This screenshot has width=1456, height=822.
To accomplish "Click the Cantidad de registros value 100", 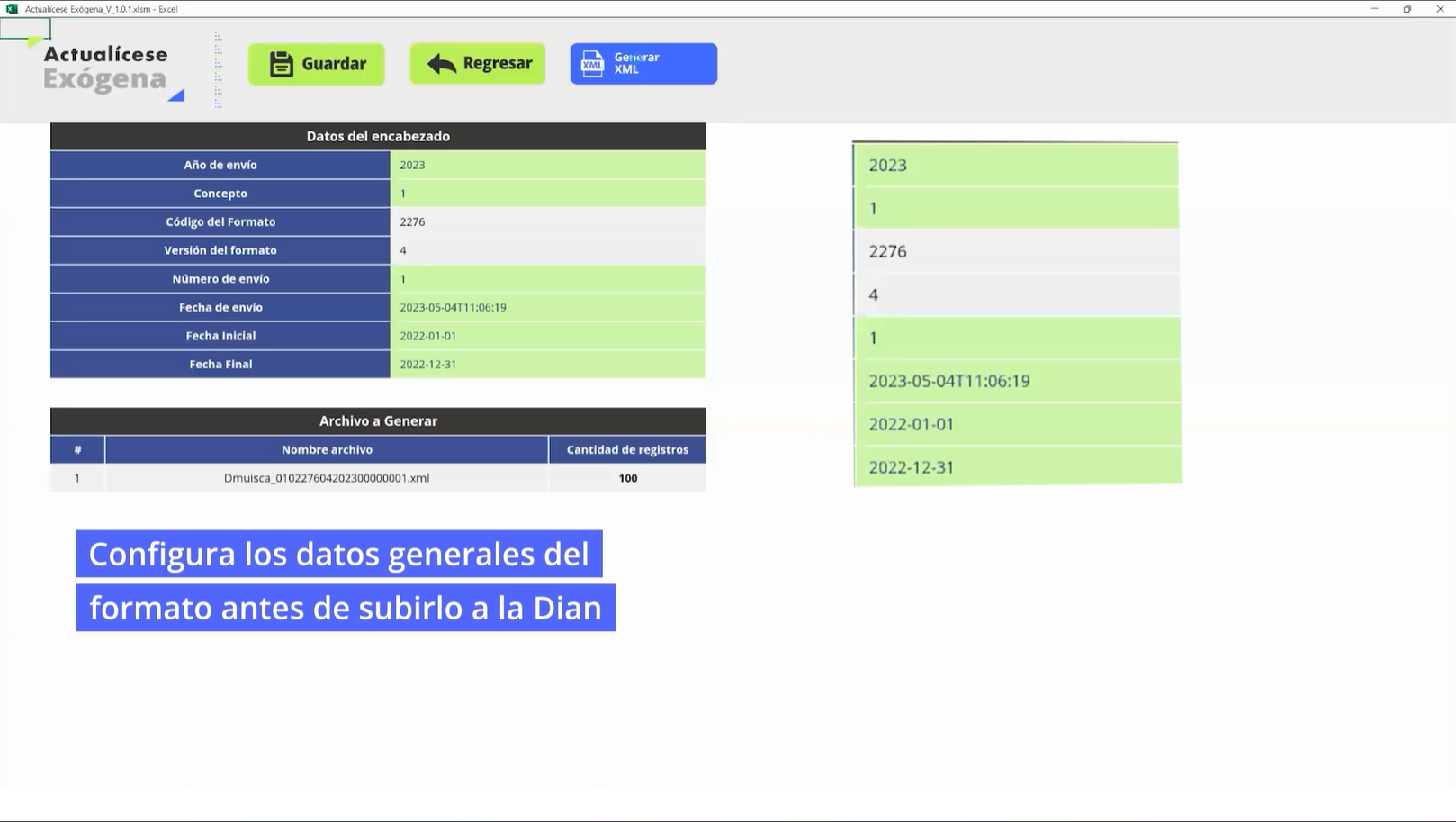I will [626, 478].
